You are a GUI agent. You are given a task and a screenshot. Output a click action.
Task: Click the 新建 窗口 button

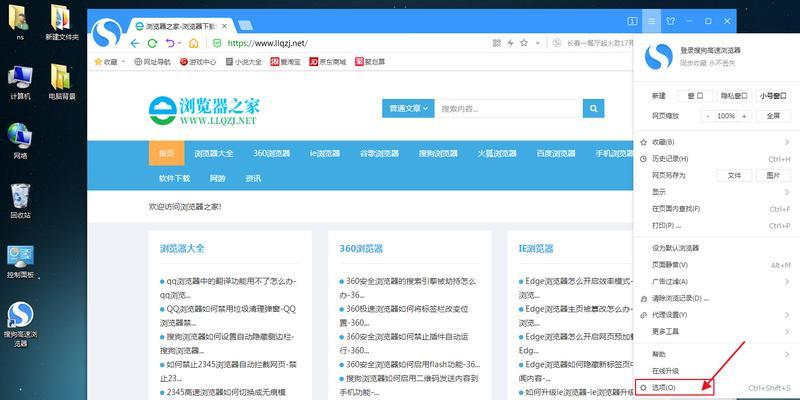pyautogui.click(x=695, y=95)
